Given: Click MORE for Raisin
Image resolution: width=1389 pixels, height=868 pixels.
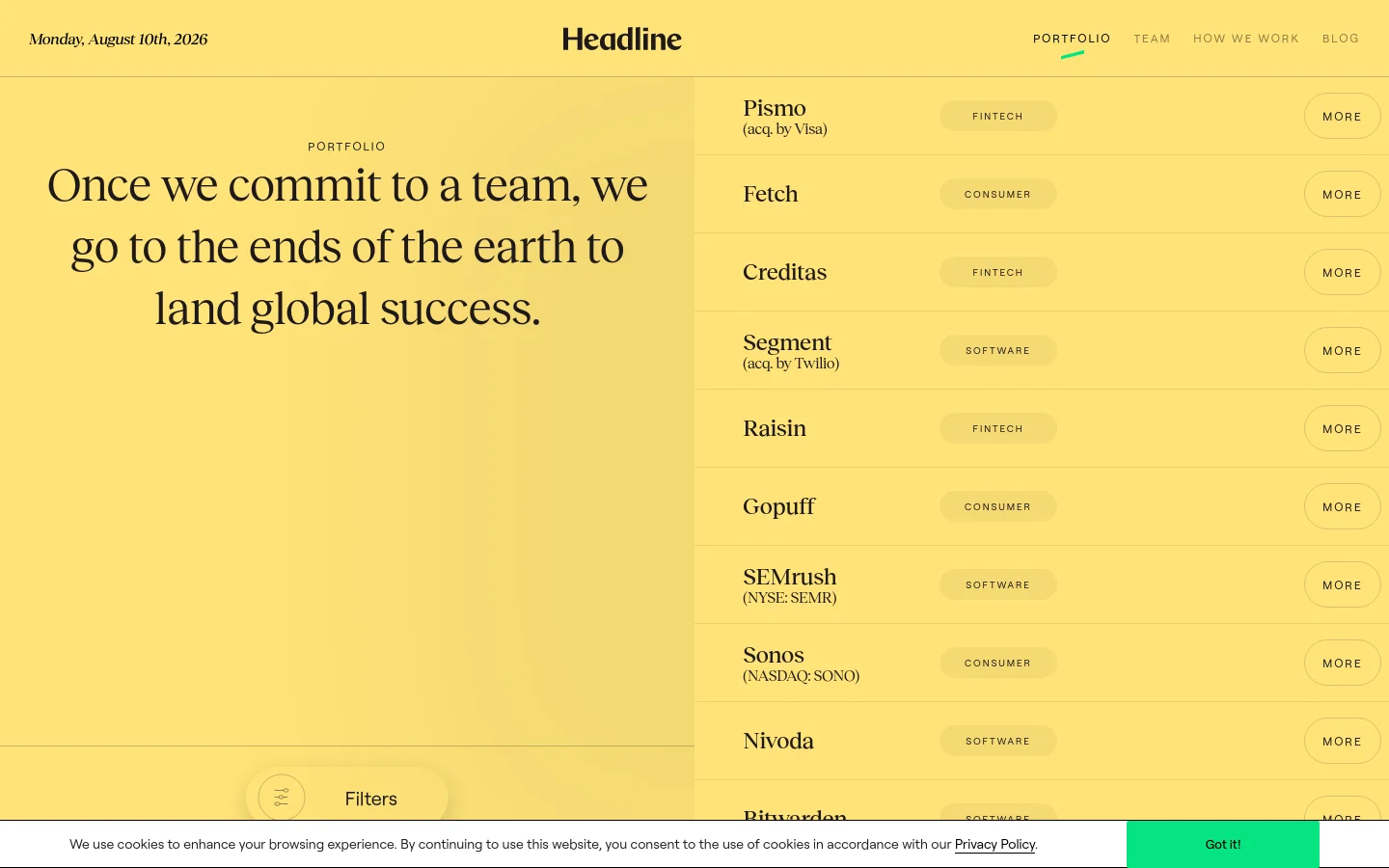Looking at the screenshot, I should [x=1343, y=428].
